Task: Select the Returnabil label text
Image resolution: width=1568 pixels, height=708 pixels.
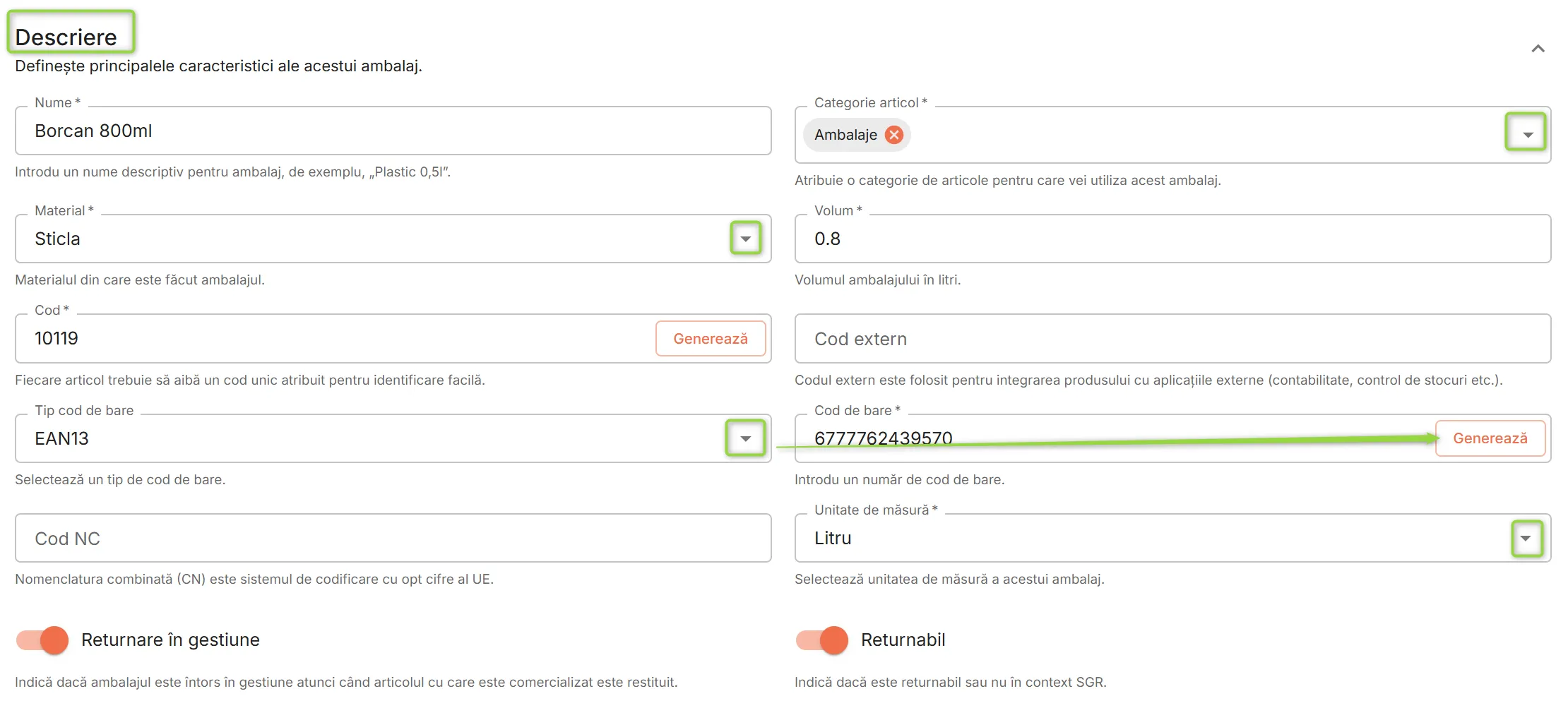Action: click(903, 640)
